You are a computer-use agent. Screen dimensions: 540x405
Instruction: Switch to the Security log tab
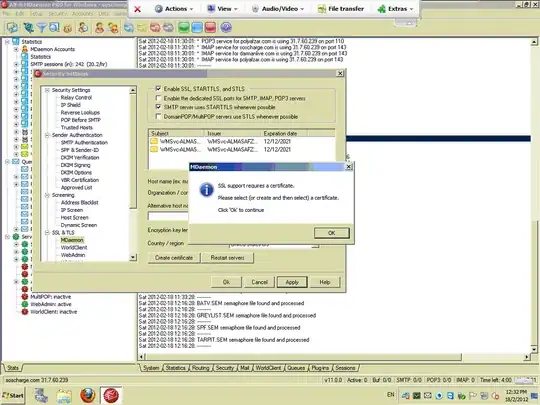coord(225,368)
